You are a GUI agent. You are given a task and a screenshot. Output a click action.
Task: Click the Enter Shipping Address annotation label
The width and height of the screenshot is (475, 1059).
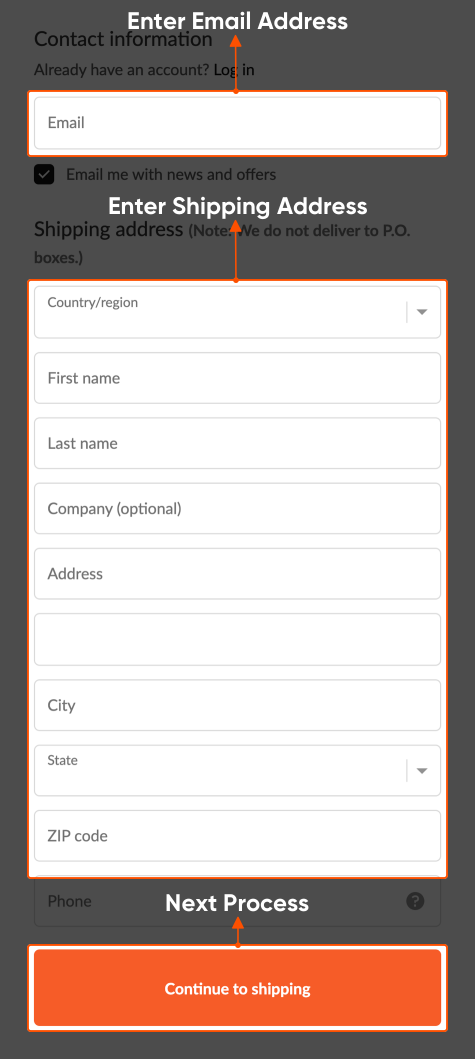pos(237,206)
